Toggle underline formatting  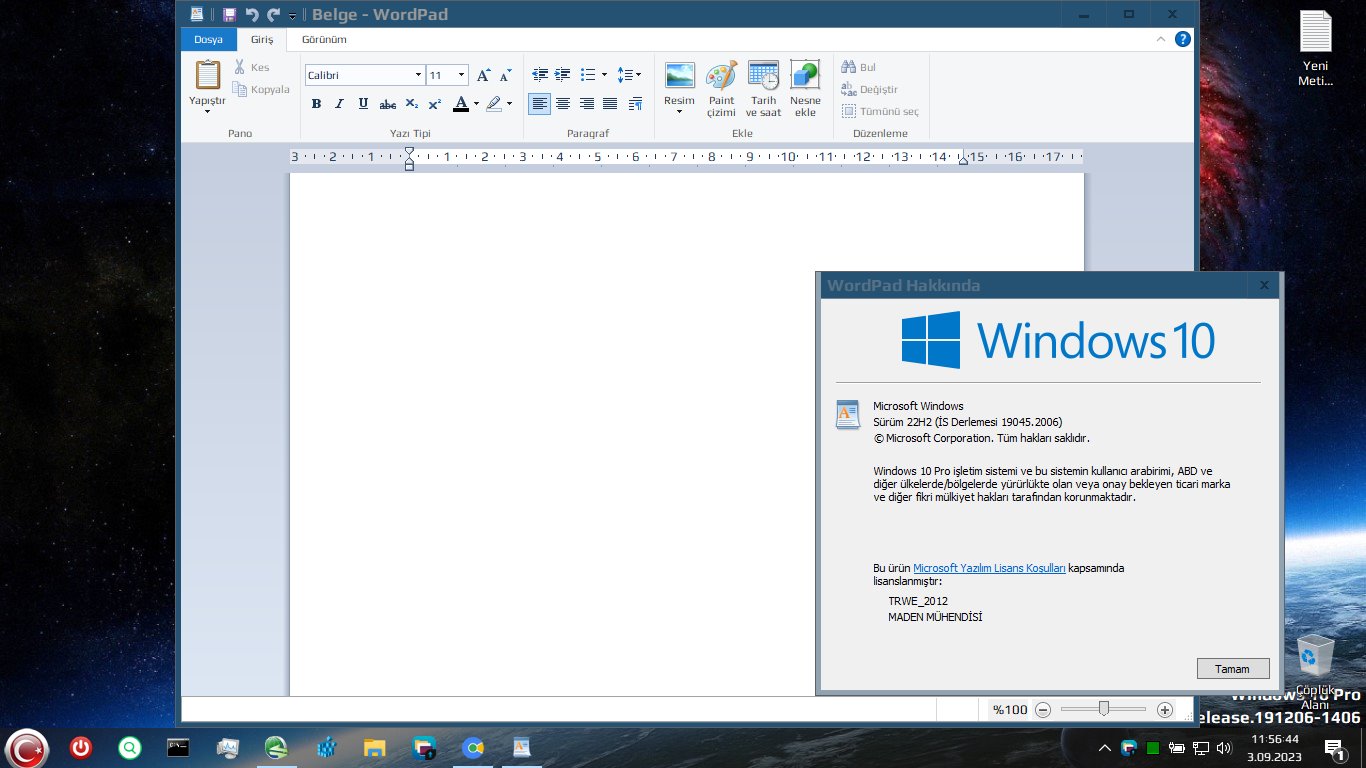363,104
